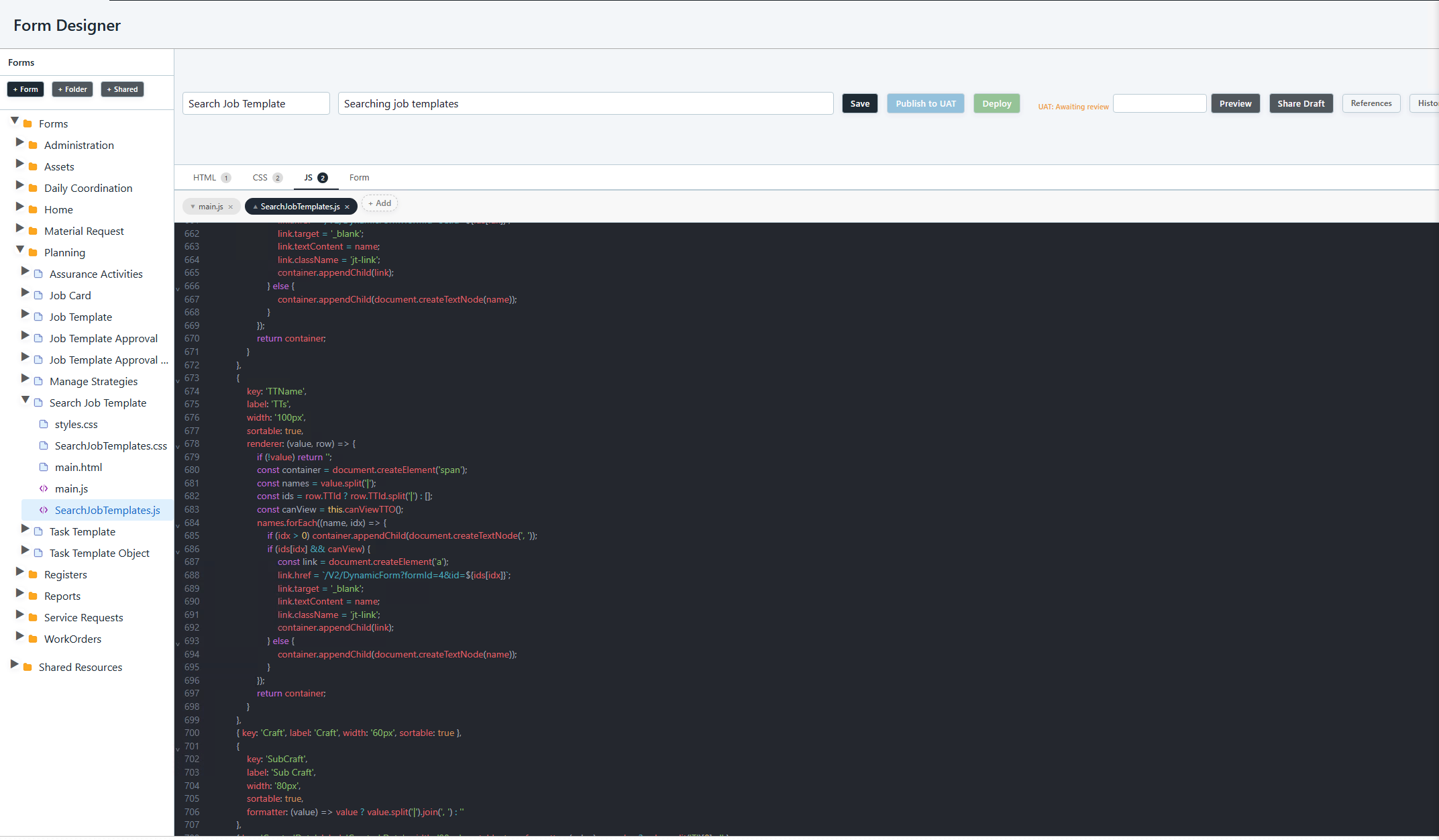Select the SearchJobTemplates.js file icon in the tree
This screenshot has width=1439, height=840.
pos(43,510)
